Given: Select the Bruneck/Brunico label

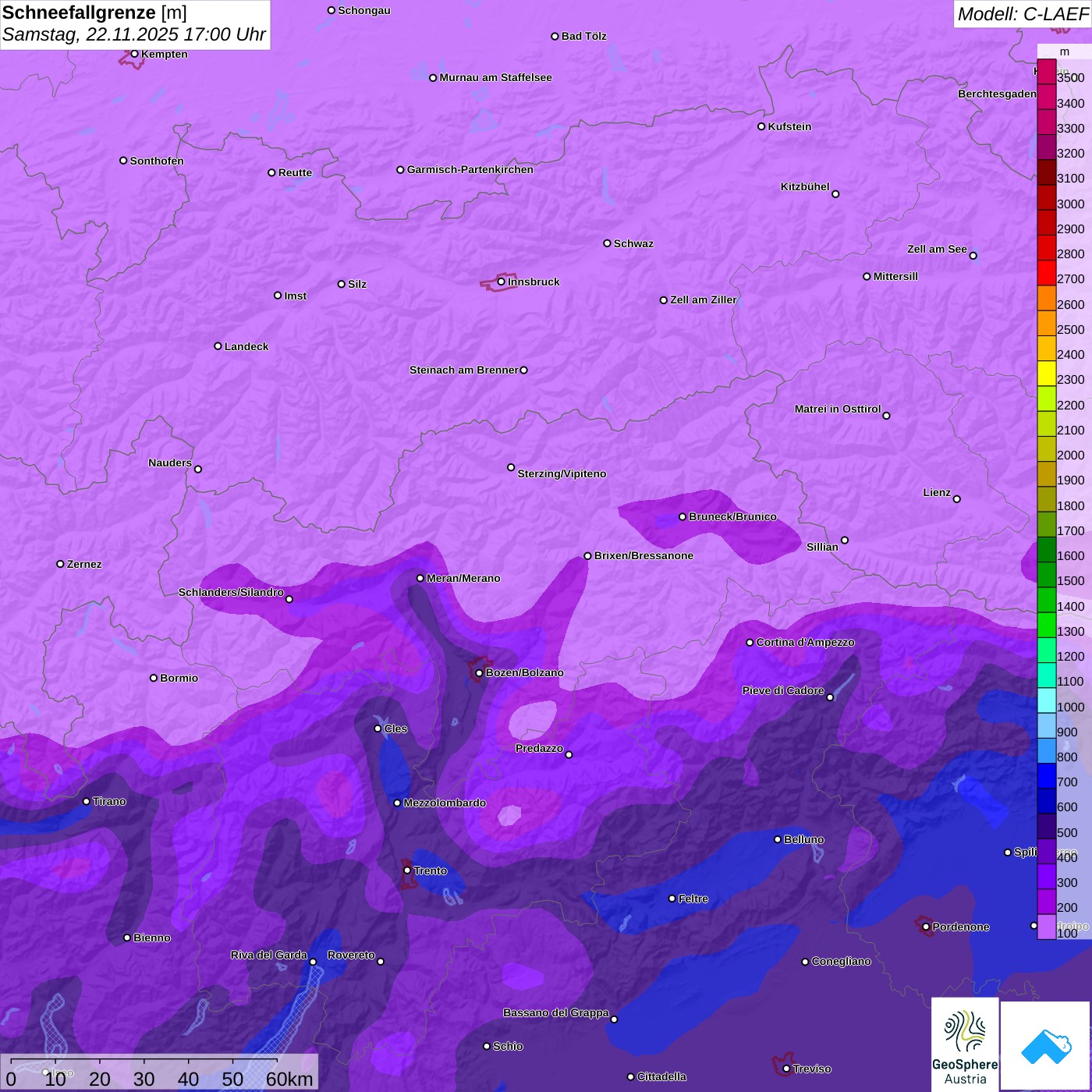Looking at the screenshot, I should (x=732, y=516).
